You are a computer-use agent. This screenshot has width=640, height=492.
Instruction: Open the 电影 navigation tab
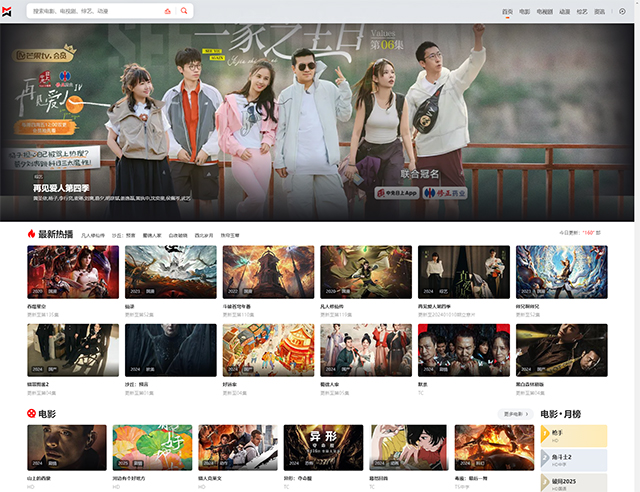524,12
